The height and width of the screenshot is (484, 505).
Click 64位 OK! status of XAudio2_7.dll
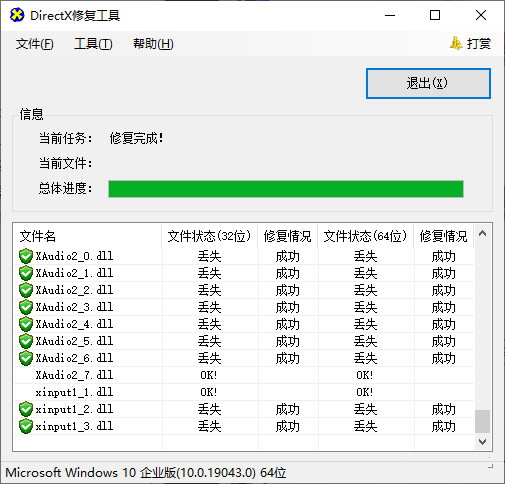point(365,375)
